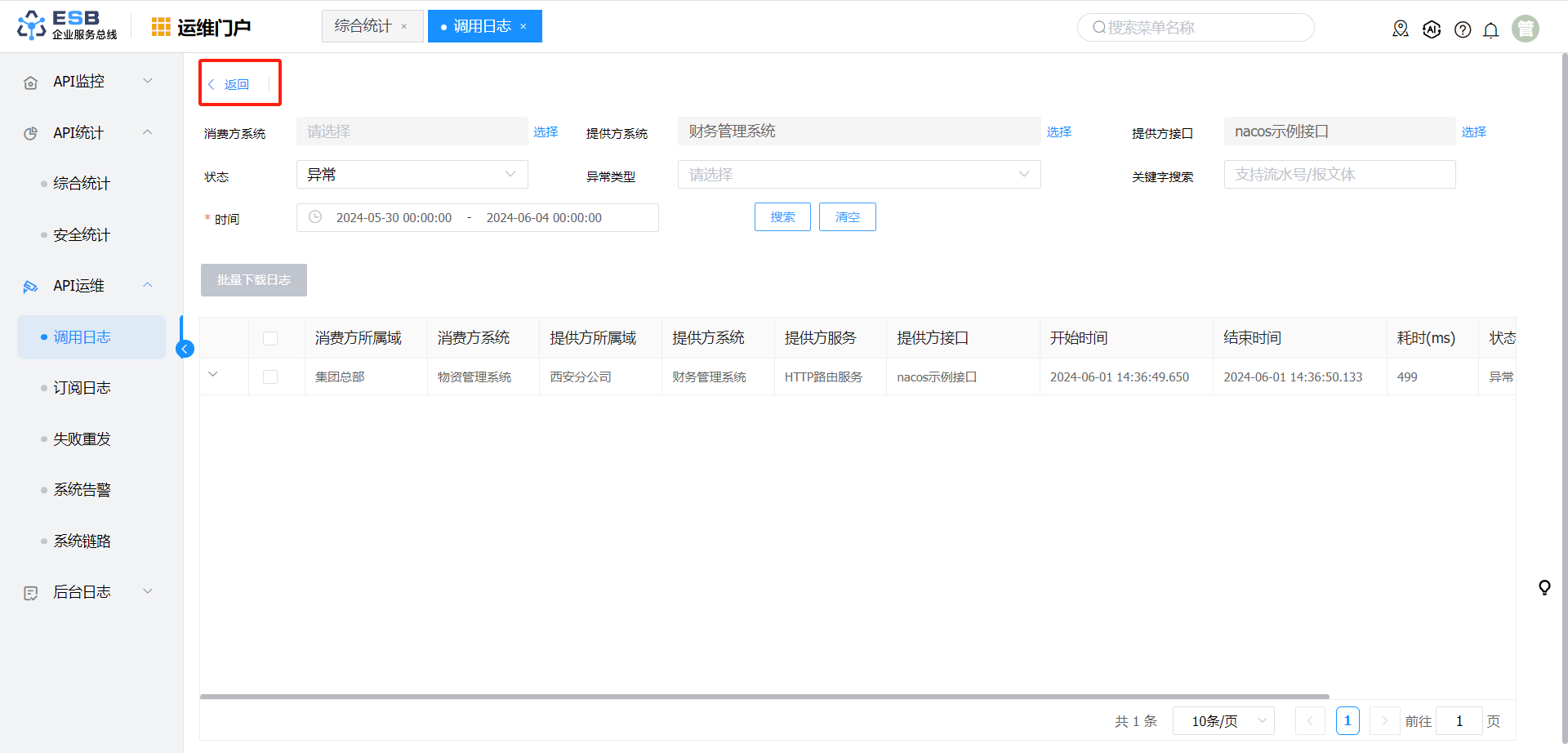Toggle the select-all checkbox in table header
Image resolution: width=1568 pixels, height=753 pixels.
tap(270, 338)
